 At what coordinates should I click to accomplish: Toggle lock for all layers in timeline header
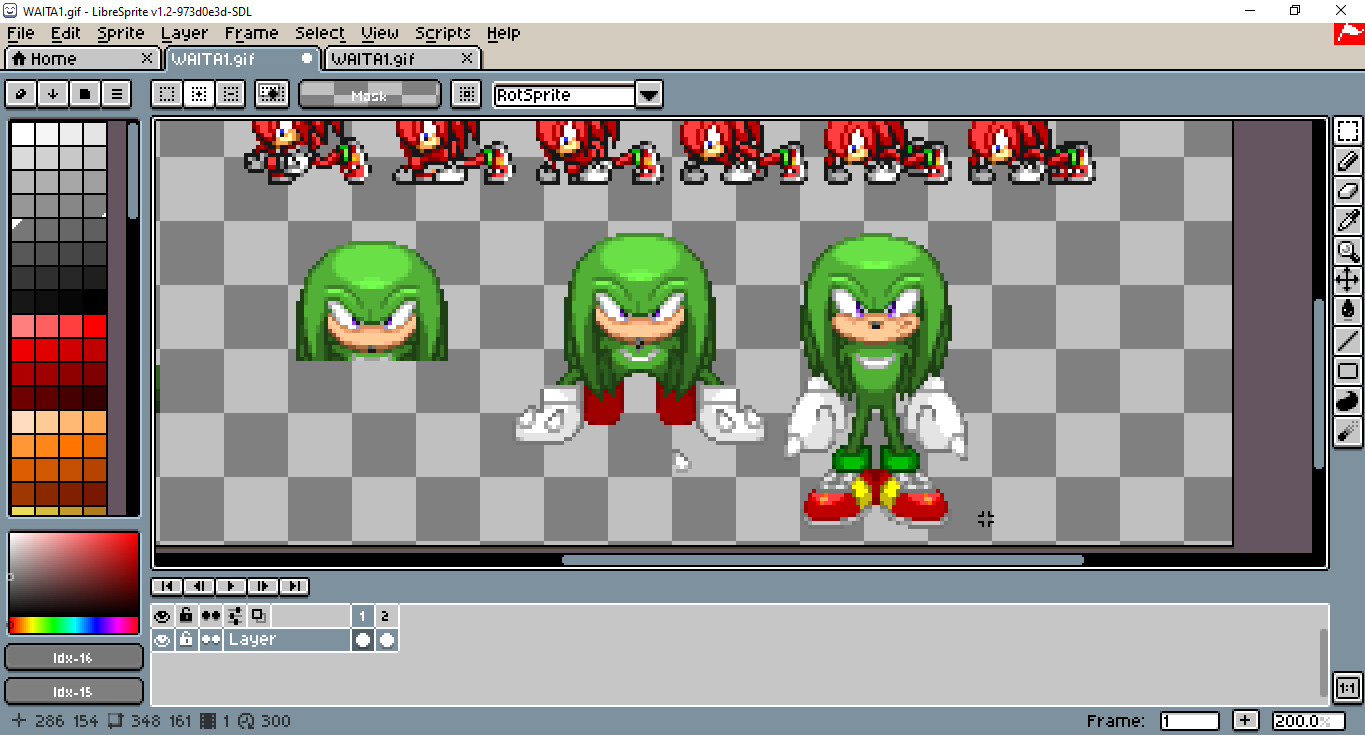coord(186,615)
